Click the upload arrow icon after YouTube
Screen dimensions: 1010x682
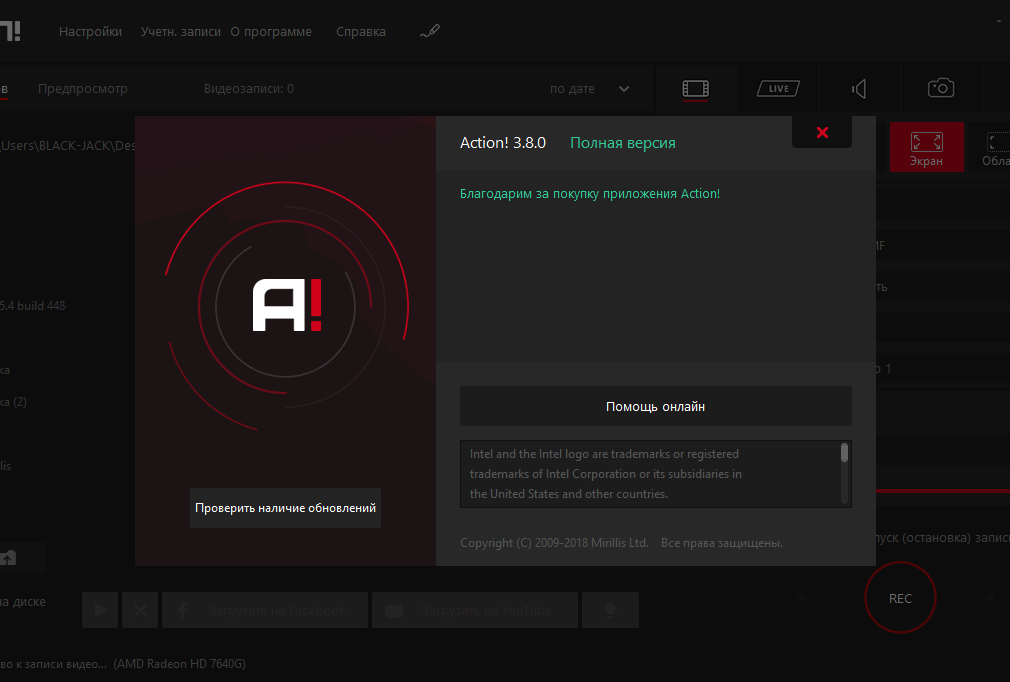point(611,610)
